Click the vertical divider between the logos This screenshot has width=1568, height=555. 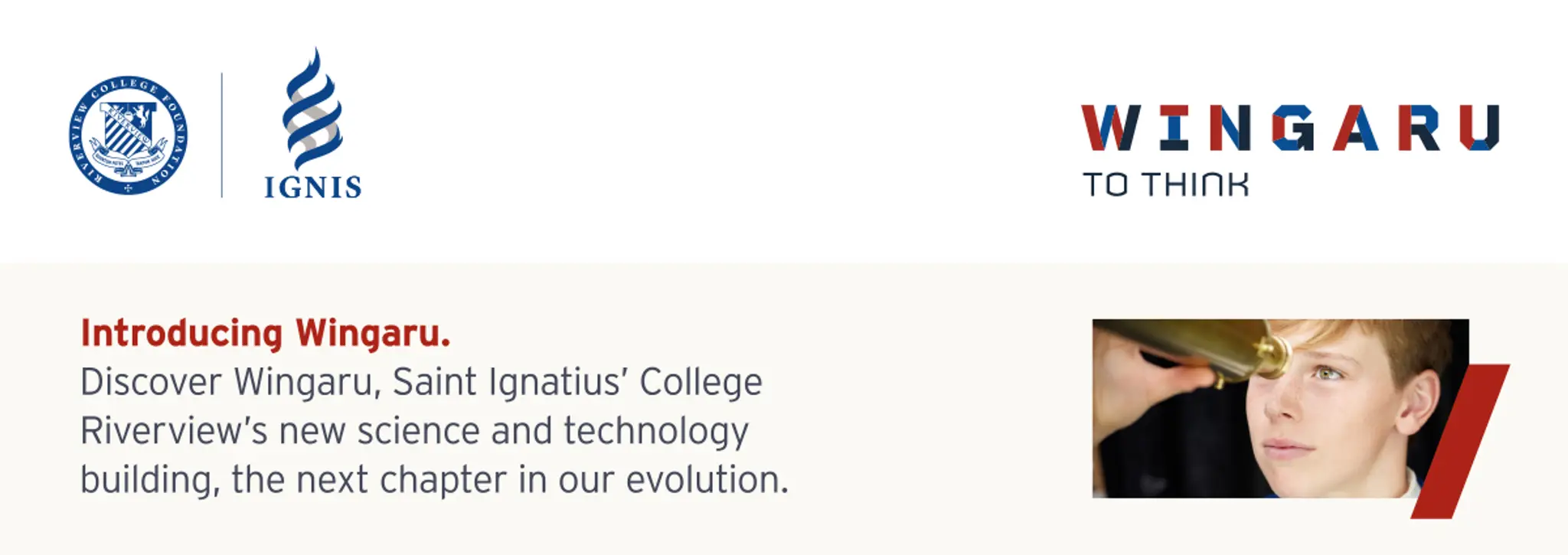222,135
